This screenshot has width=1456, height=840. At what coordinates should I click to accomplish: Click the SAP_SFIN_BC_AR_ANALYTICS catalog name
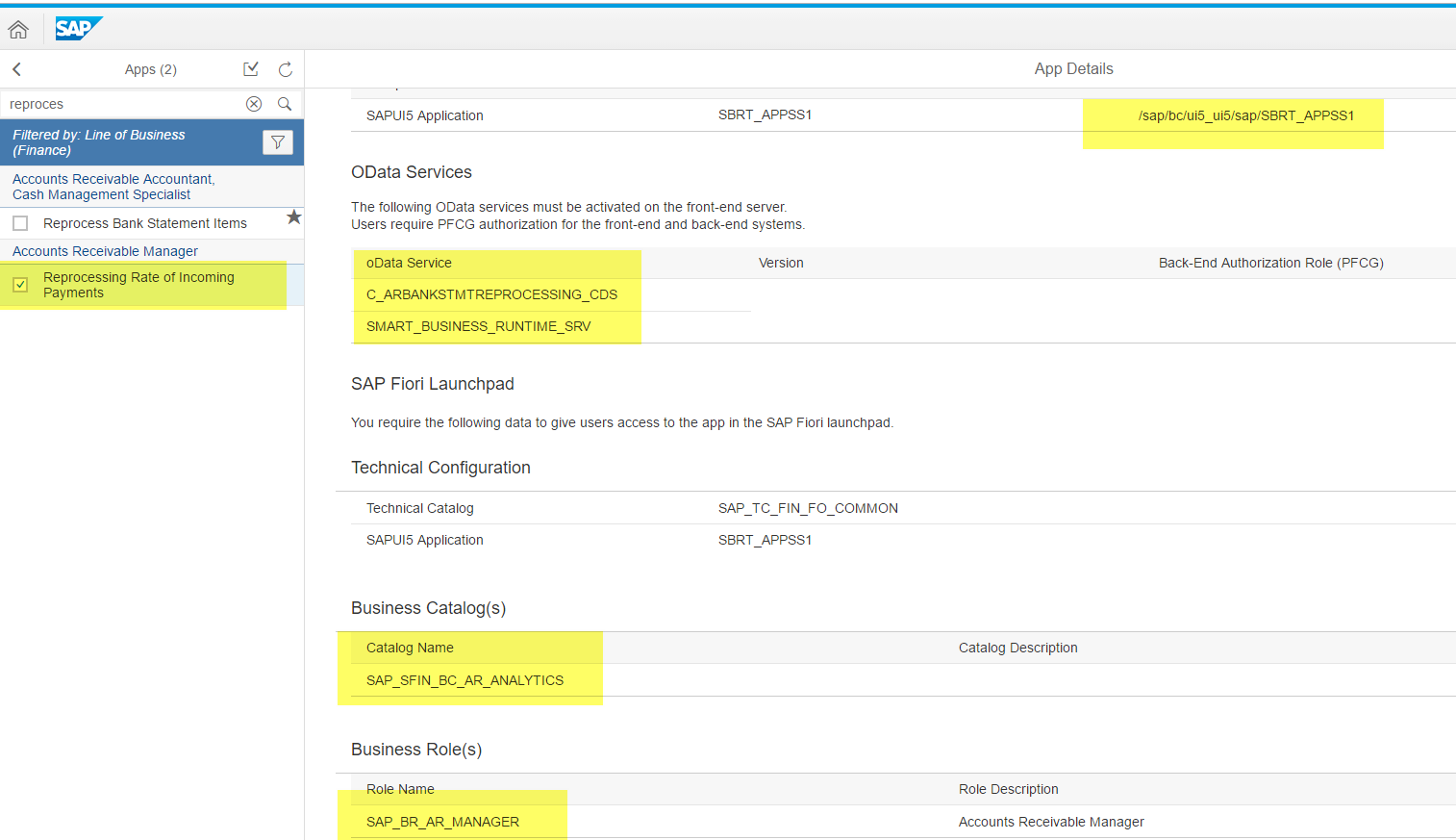point(464,680)
